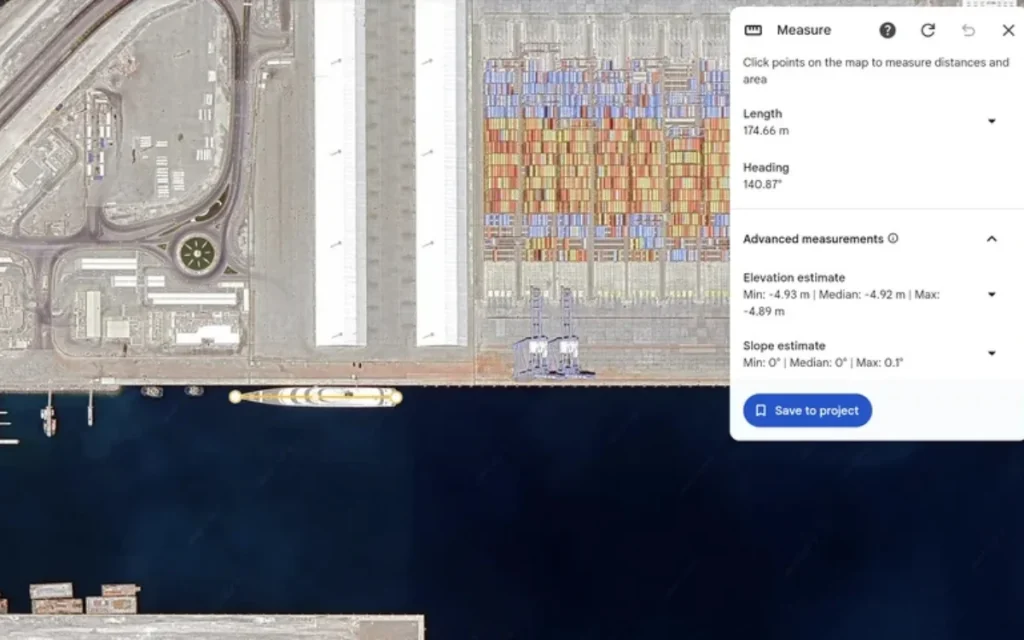Click the undo arrow in Measure panel
The width and height of the screenshot is (1024, 640).
click(x=968, y=30)
